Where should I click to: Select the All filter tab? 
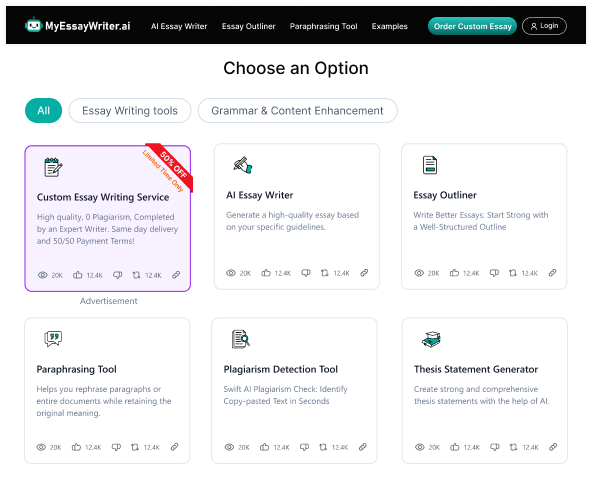[x=43, y=111]
